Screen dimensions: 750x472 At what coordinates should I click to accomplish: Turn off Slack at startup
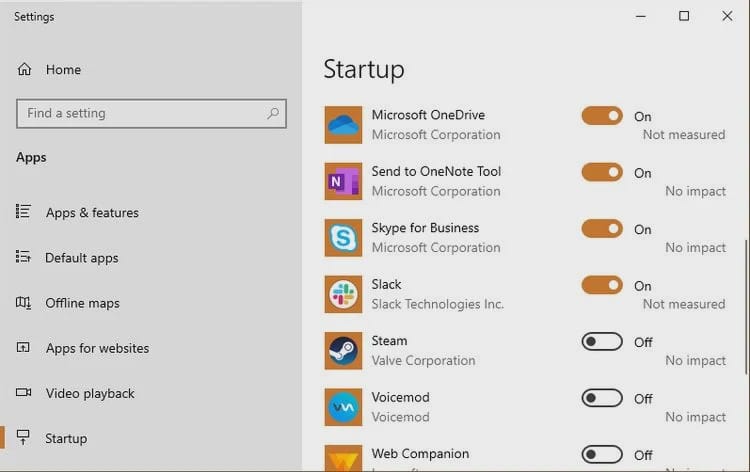(602, 286)
